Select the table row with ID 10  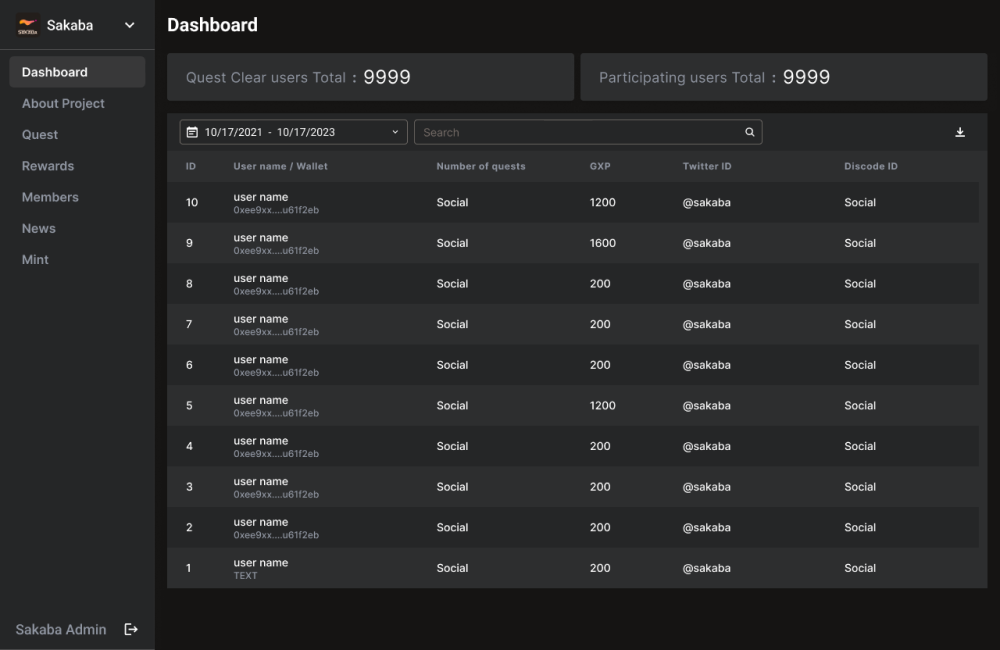573,203
